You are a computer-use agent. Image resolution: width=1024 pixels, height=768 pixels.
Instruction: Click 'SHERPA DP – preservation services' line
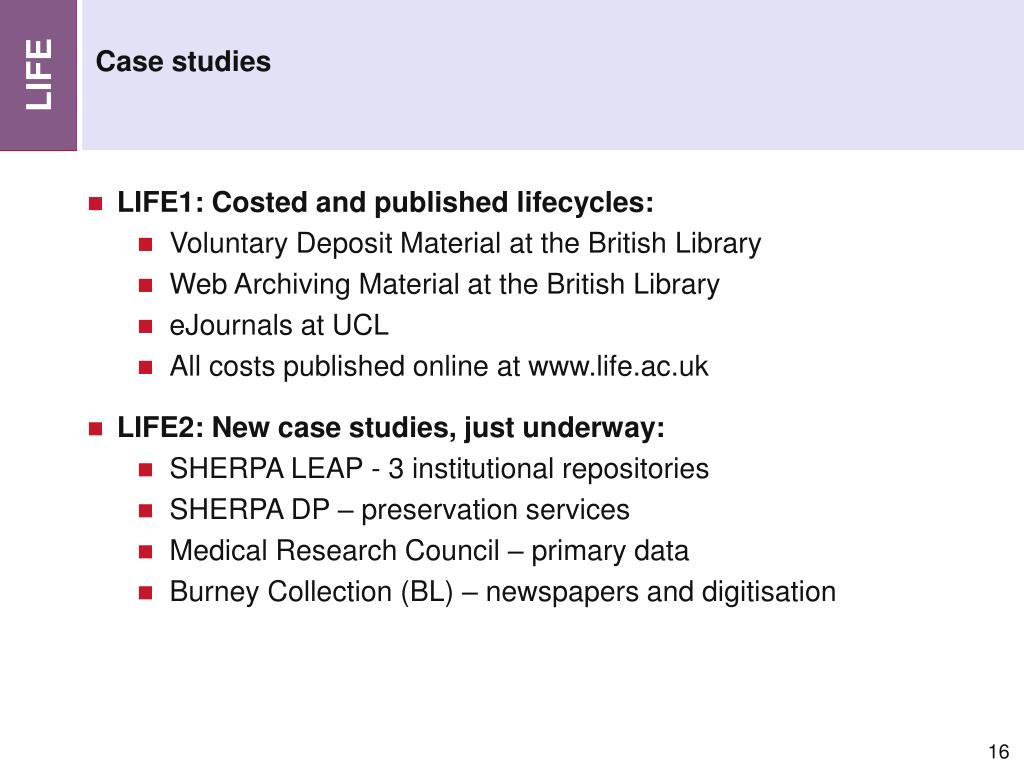[x=399, y=510]
